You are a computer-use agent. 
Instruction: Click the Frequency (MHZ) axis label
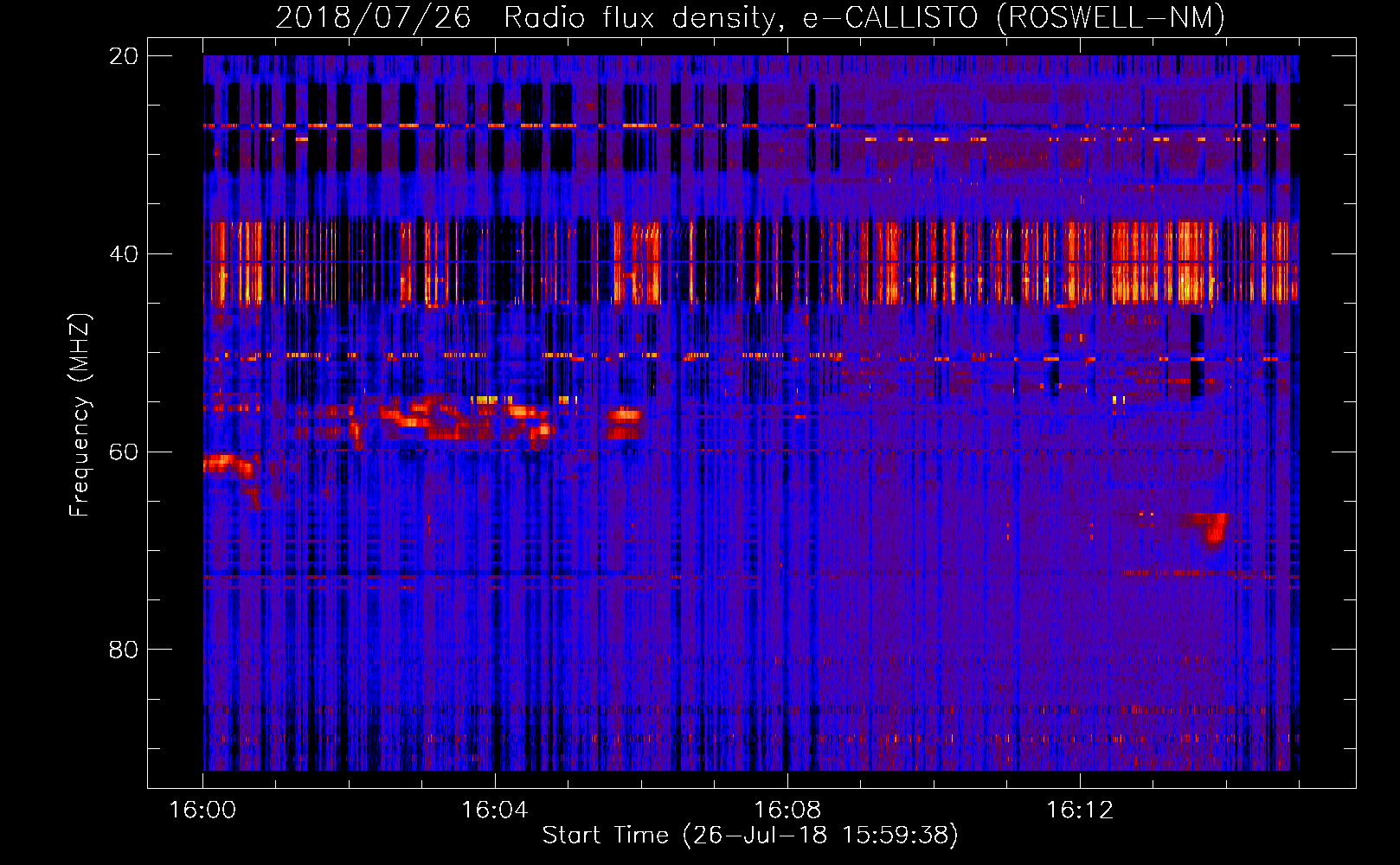[x=80, y=415]
